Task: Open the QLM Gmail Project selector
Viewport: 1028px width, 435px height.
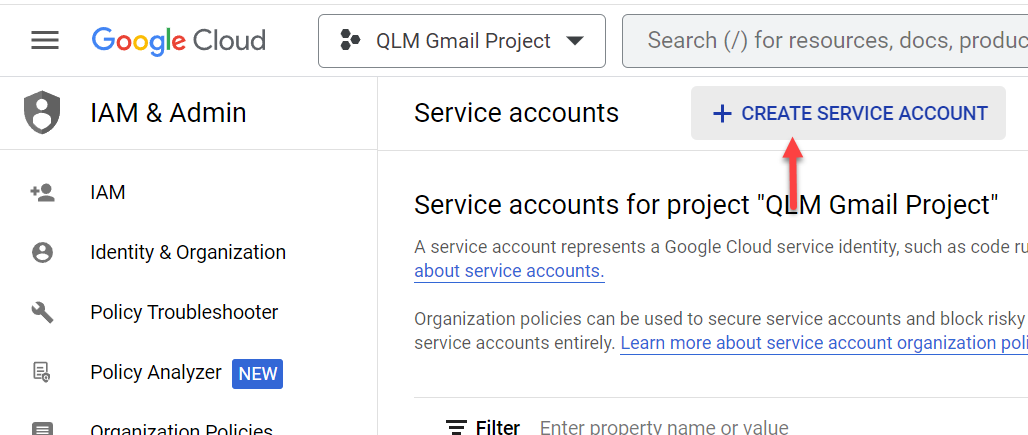Action: (x=462, y=41)
